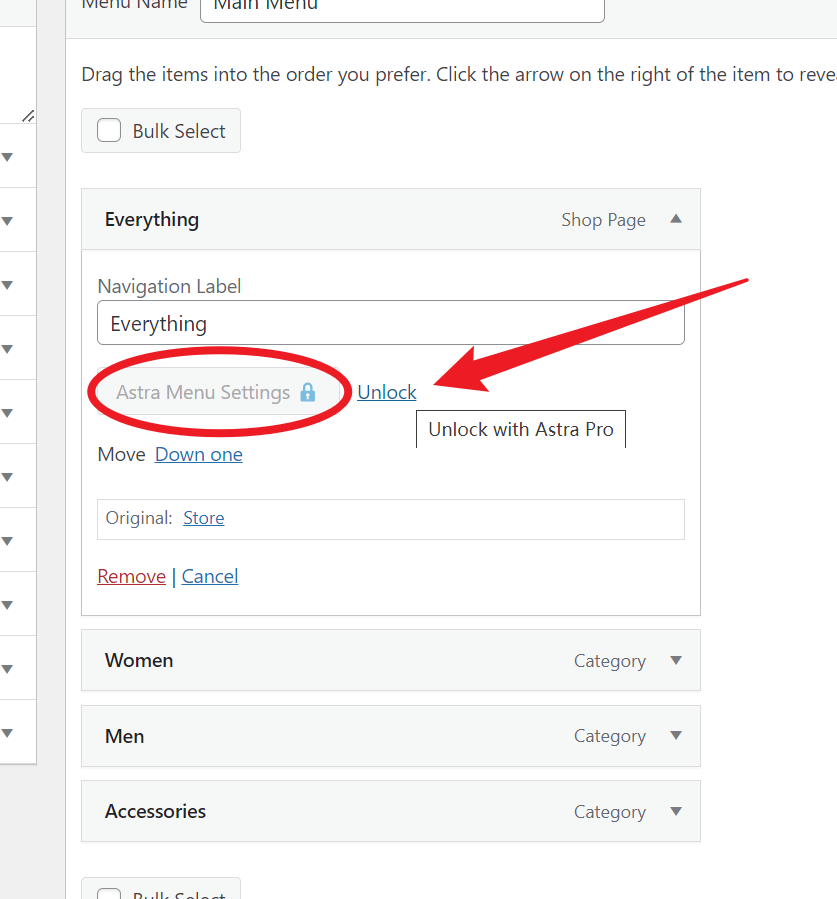The height and width of the screenshot is (899, 837).
Task: Click the Unlock with Astra Pro tooltip
Action: pos(520,429)
